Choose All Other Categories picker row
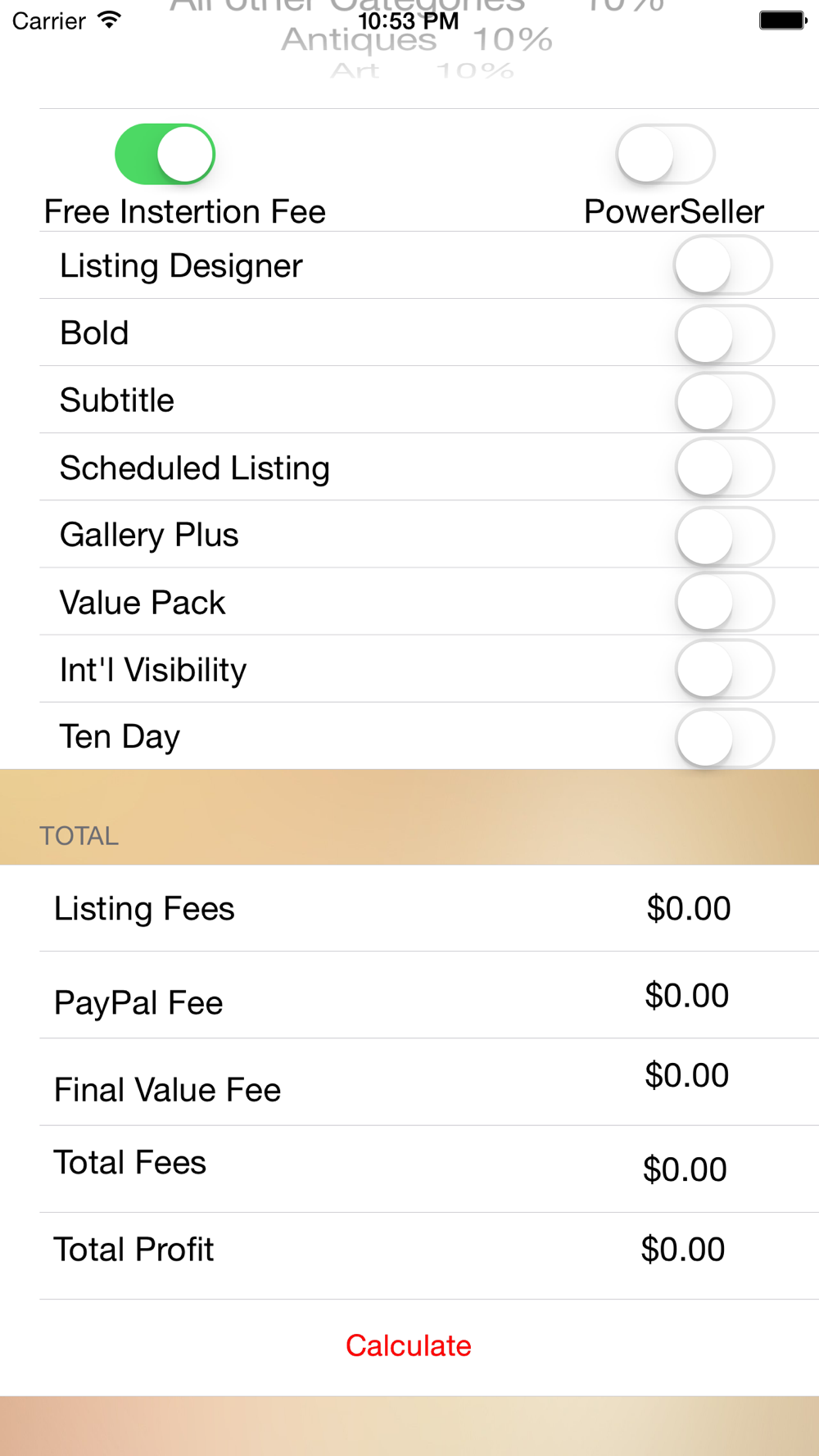The image size is (819, 1456). coord(416,7)
